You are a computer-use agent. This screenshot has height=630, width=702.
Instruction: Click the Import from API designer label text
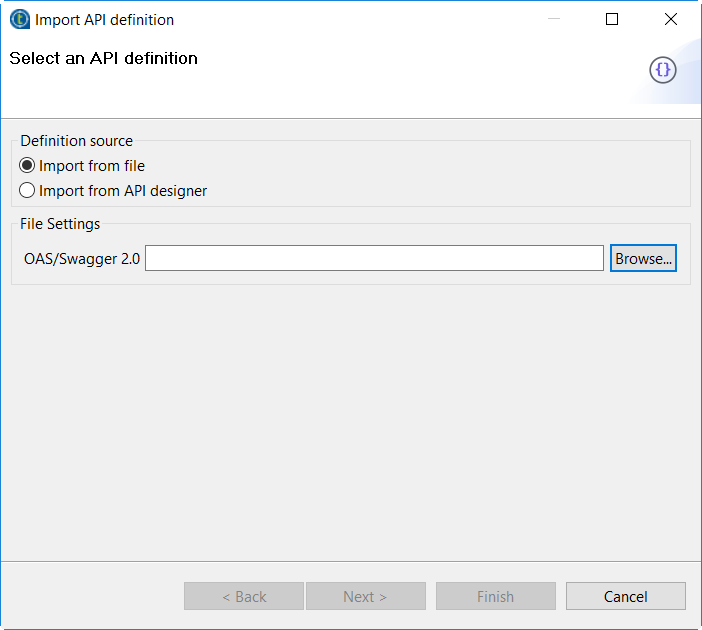tap(123, 190)
